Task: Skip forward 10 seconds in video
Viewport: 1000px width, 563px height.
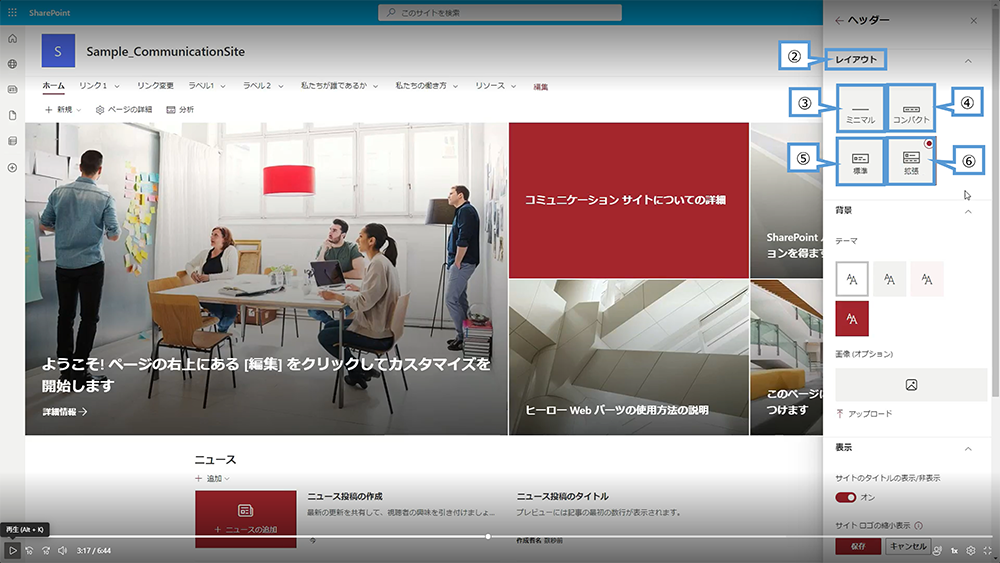Action: pos(46,550)
